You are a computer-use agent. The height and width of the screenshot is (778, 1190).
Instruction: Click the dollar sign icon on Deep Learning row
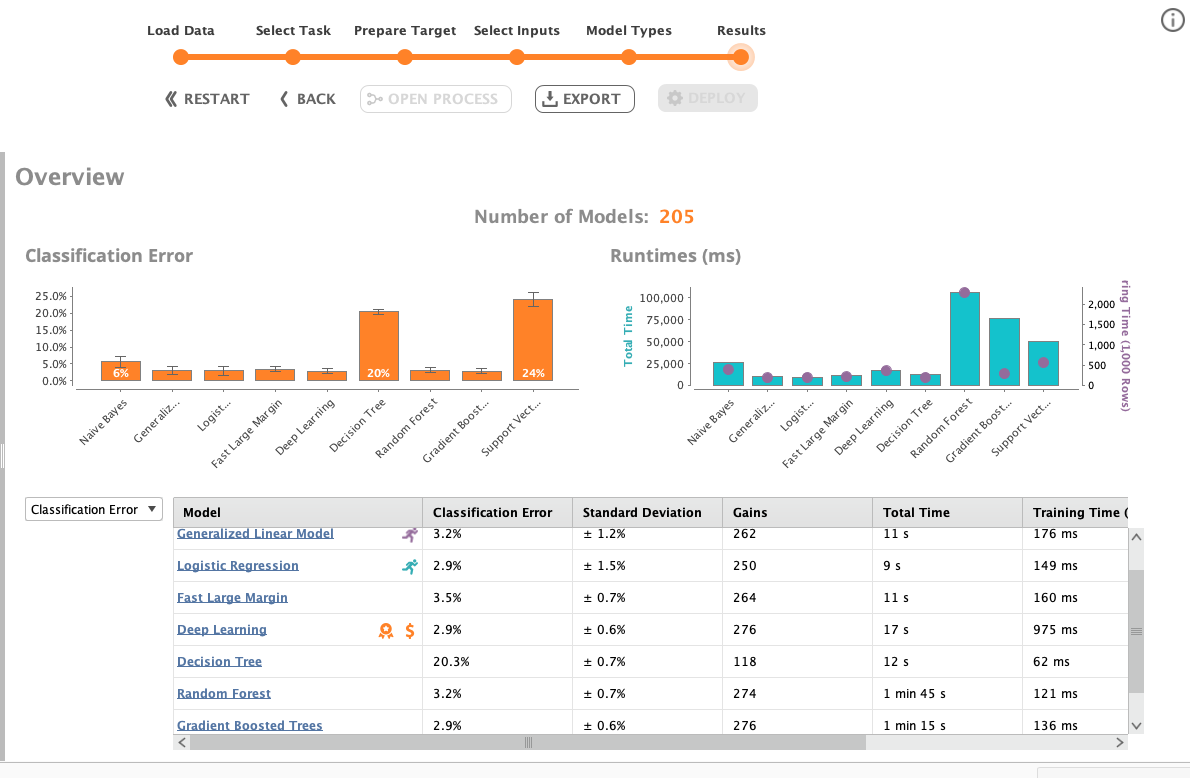pos(410,630)
